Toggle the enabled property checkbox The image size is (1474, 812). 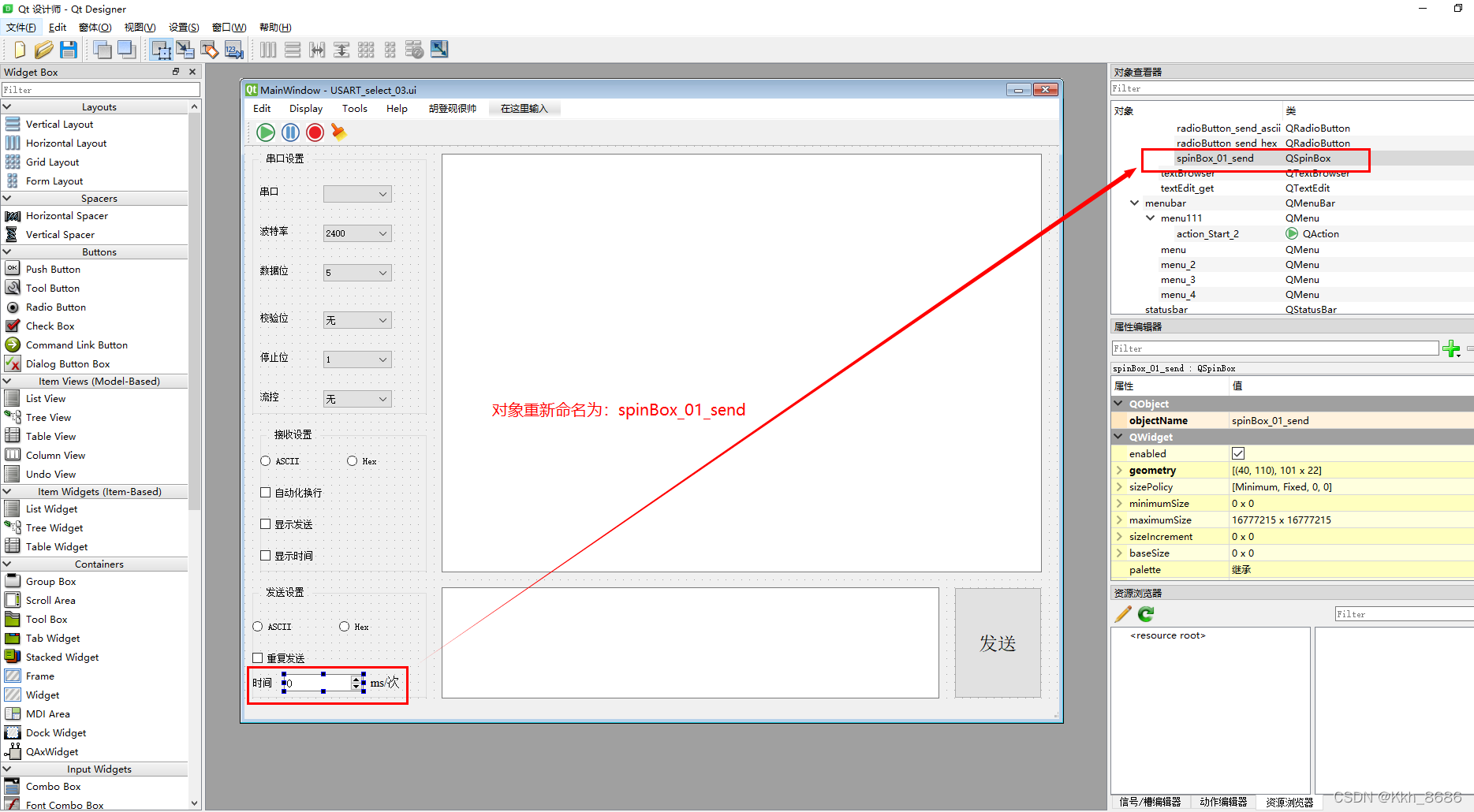click(1238, 453)
